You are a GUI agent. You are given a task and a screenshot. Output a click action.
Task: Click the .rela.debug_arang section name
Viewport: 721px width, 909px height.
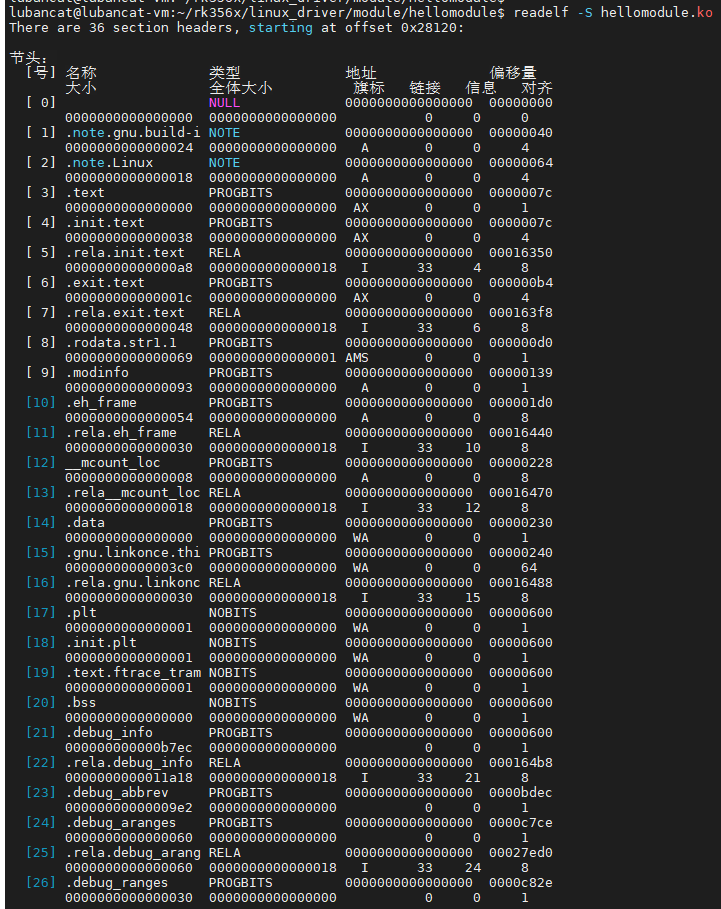click(133, 853)
